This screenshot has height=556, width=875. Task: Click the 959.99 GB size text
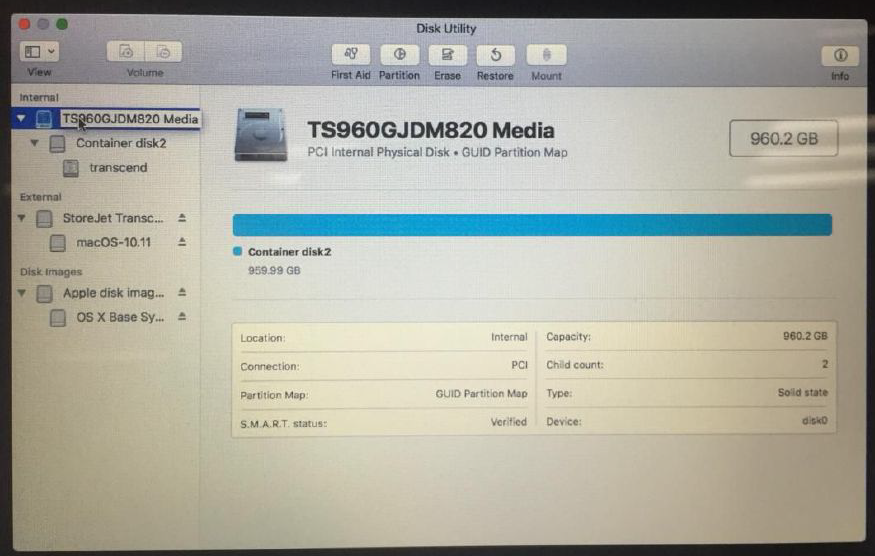pos(274,270)
